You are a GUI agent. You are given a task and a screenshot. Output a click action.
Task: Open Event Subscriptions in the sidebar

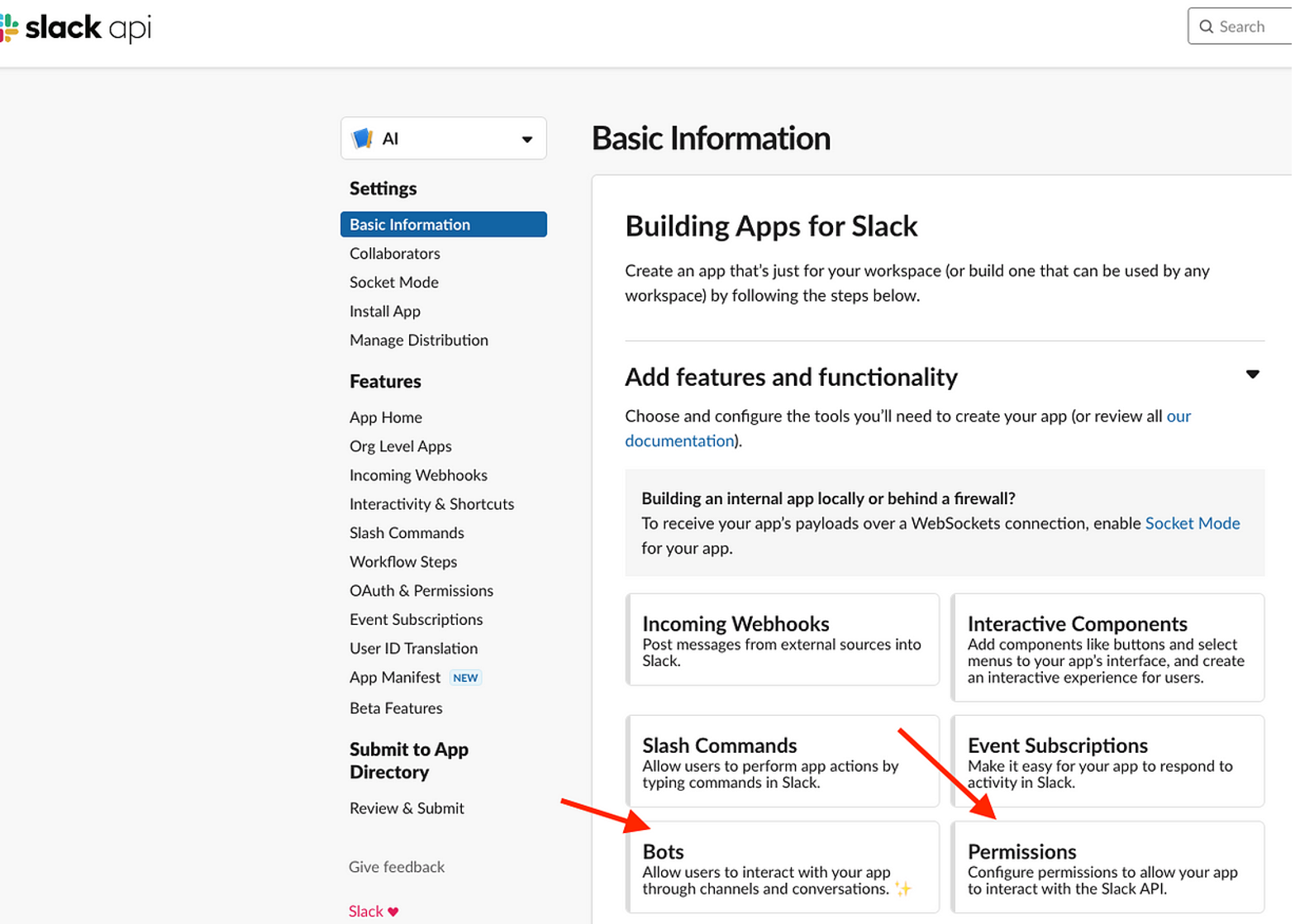pyautogui.click(x=416, y=619)
